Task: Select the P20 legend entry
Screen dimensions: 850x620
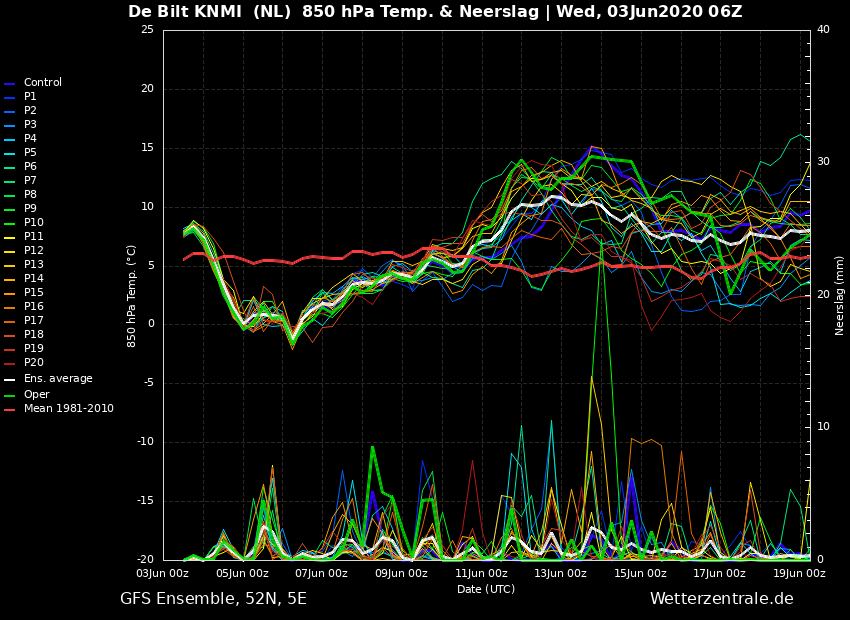Action: [24, 363]
